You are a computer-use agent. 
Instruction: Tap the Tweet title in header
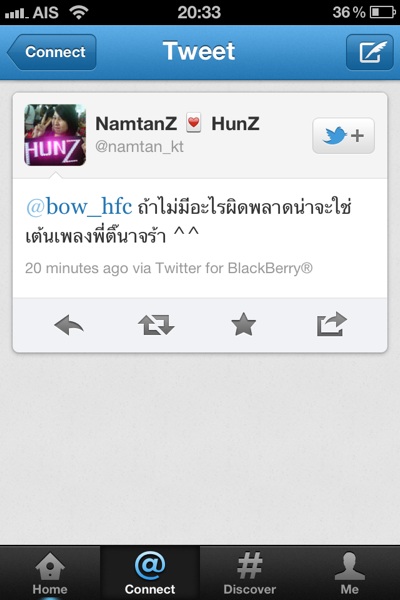pyautogui.click(x=199, y=51)
